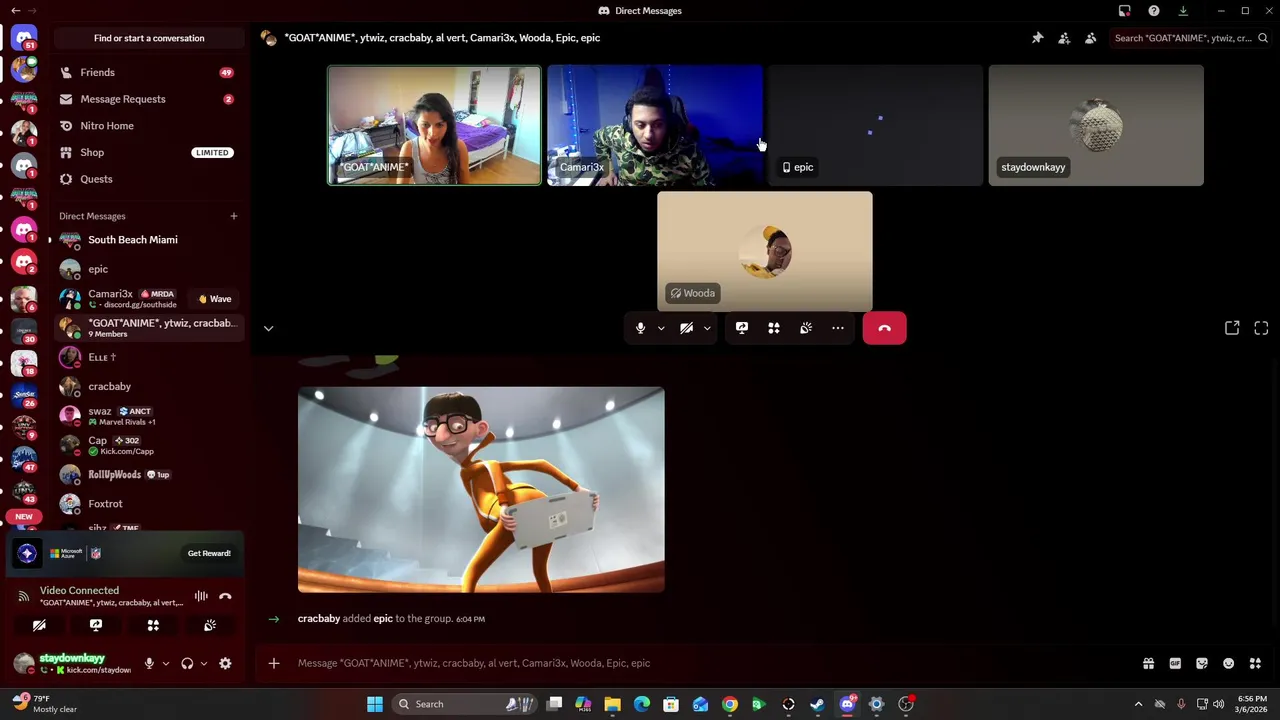
Task: Open Chrome from the taskbar
Action: point(730,704)
